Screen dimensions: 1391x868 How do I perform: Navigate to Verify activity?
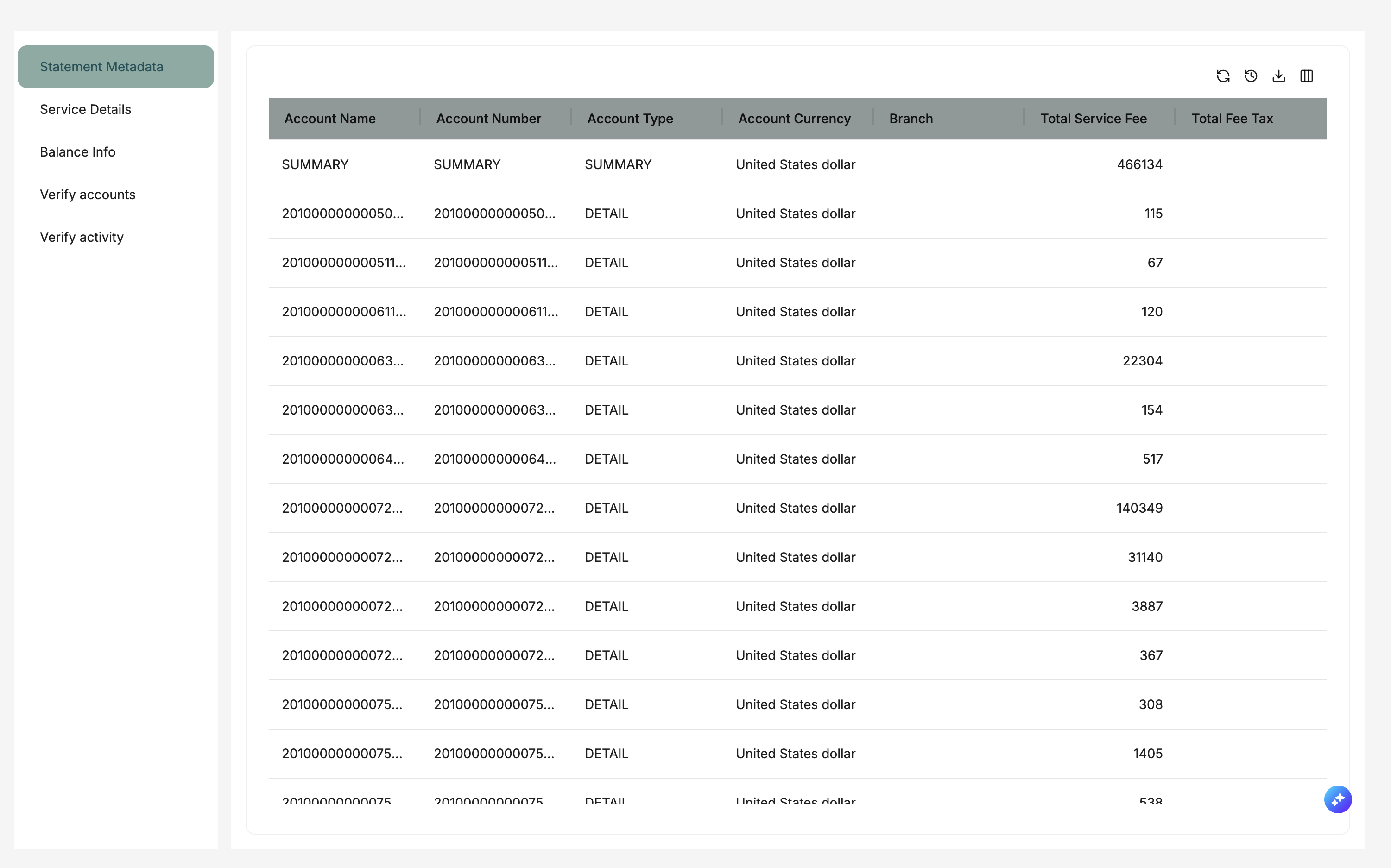[x=82, y=237]
